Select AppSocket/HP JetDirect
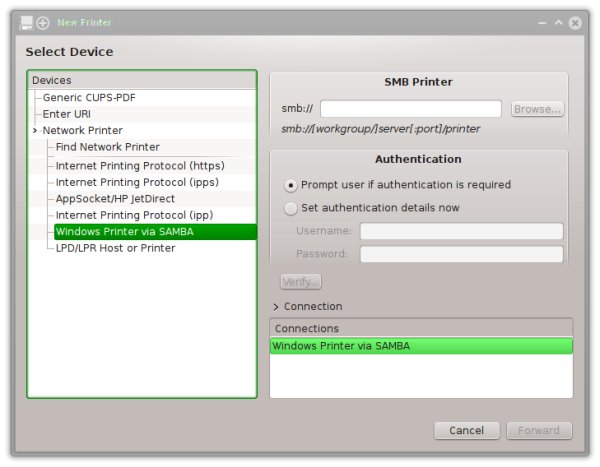Viewport: 600px width, 467px height. pos(115,199)
